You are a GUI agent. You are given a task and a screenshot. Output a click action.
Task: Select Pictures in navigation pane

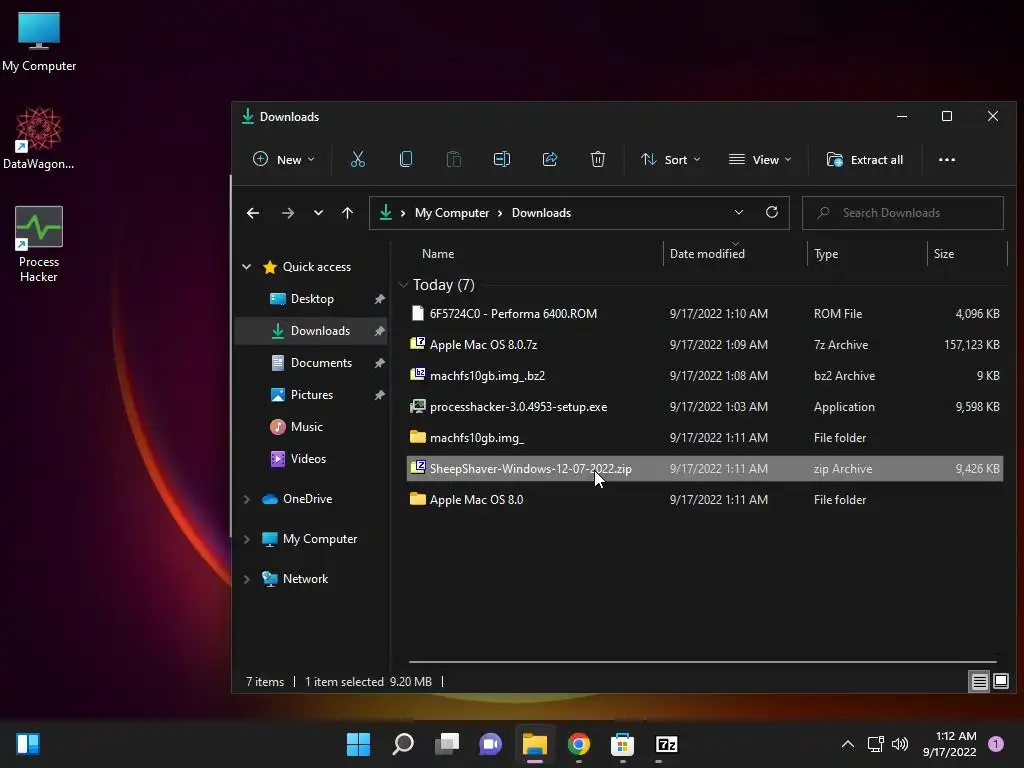311,394
